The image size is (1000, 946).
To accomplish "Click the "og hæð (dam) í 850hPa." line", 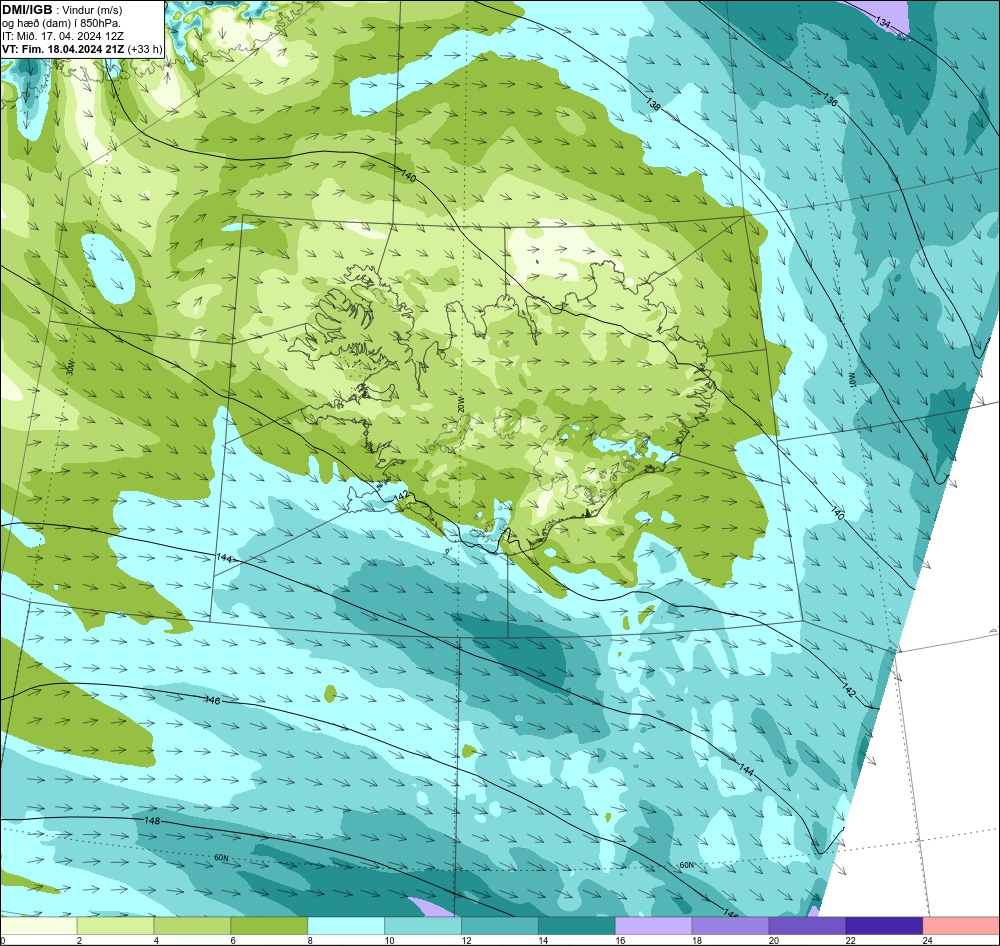I will click(x=61, y=24).
